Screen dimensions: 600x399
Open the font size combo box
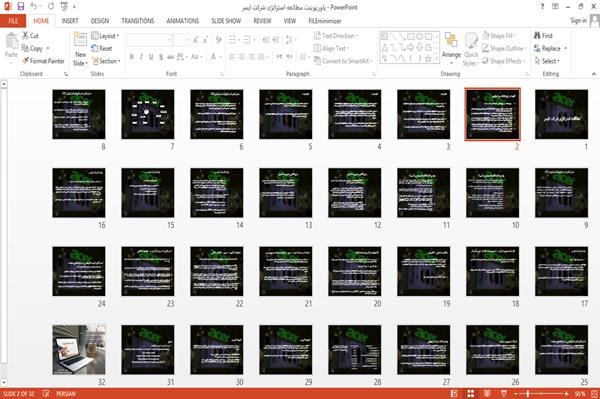pyautogui.click(x=181, y=40)
